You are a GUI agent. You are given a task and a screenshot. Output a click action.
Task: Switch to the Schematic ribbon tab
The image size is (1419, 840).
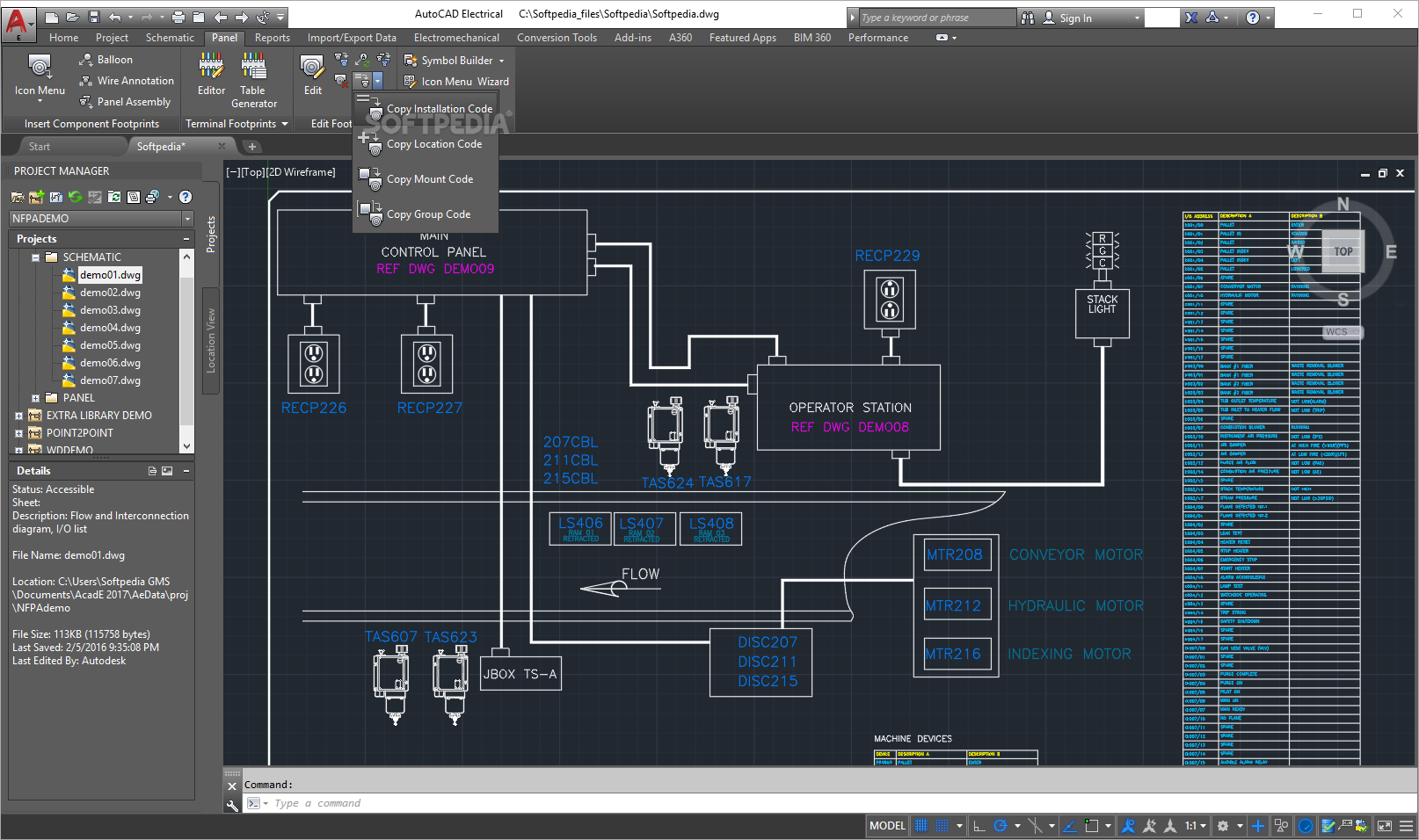170,38
